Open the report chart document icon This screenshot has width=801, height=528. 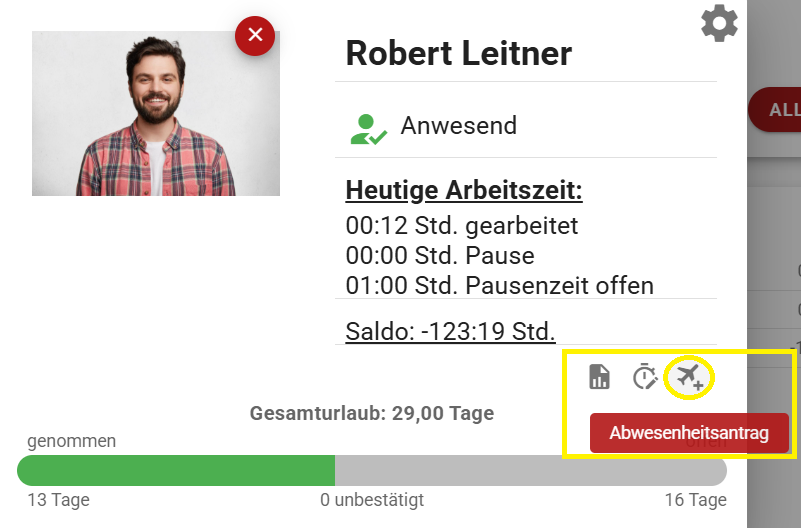pos(599,377)
